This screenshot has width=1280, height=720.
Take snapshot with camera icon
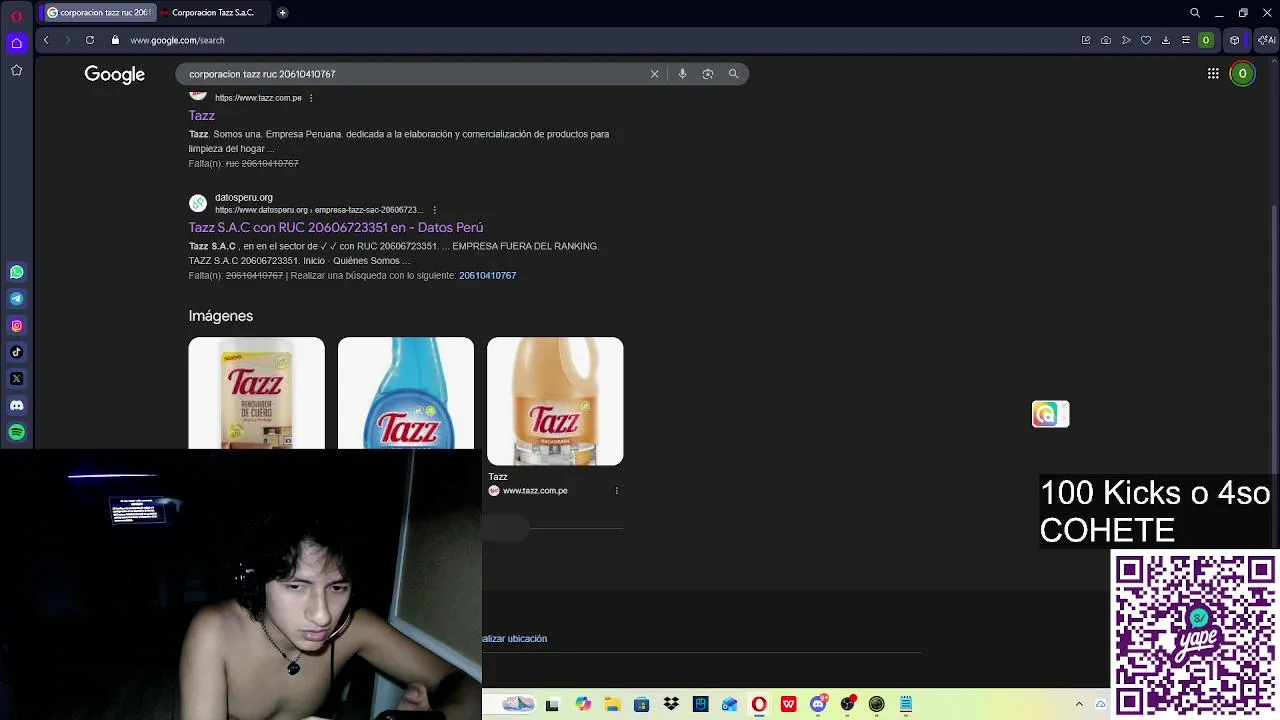point(1106,40)
